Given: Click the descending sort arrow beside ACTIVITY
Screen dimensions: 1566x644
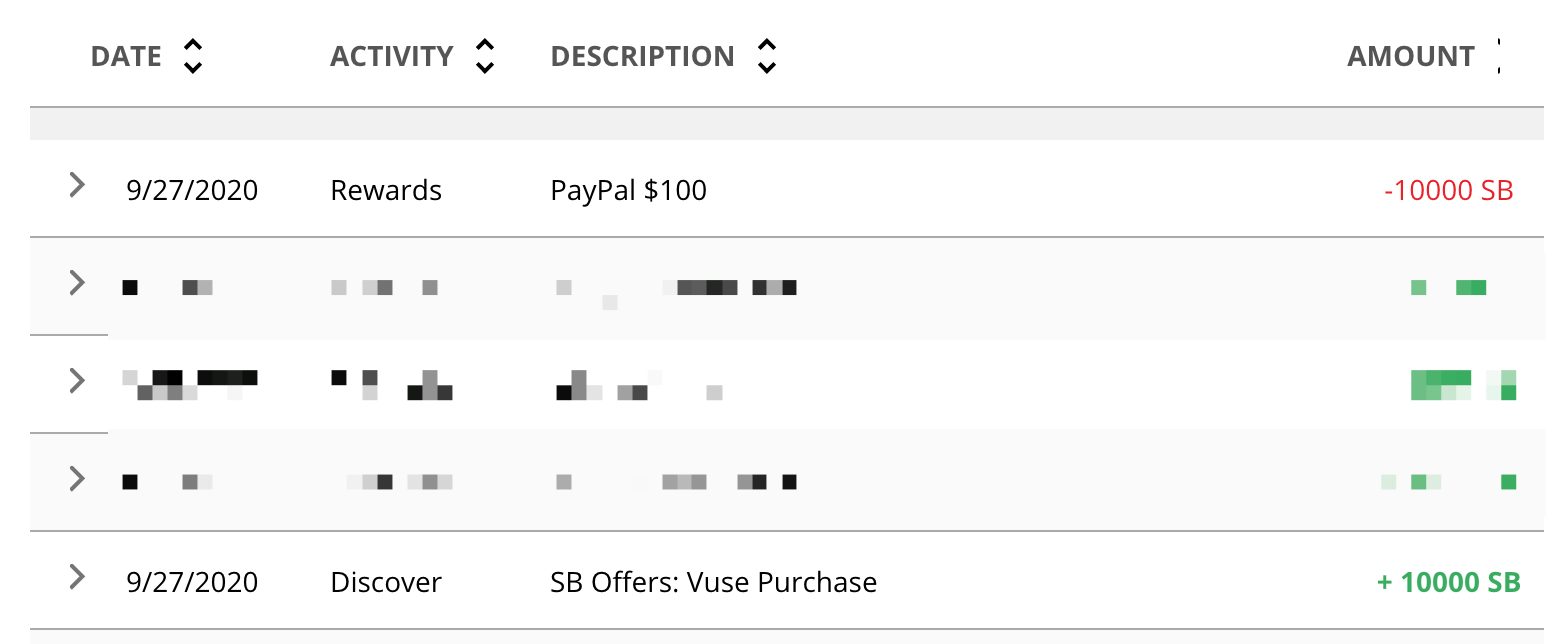Looking at the screenshot, I should click(485, 68).
